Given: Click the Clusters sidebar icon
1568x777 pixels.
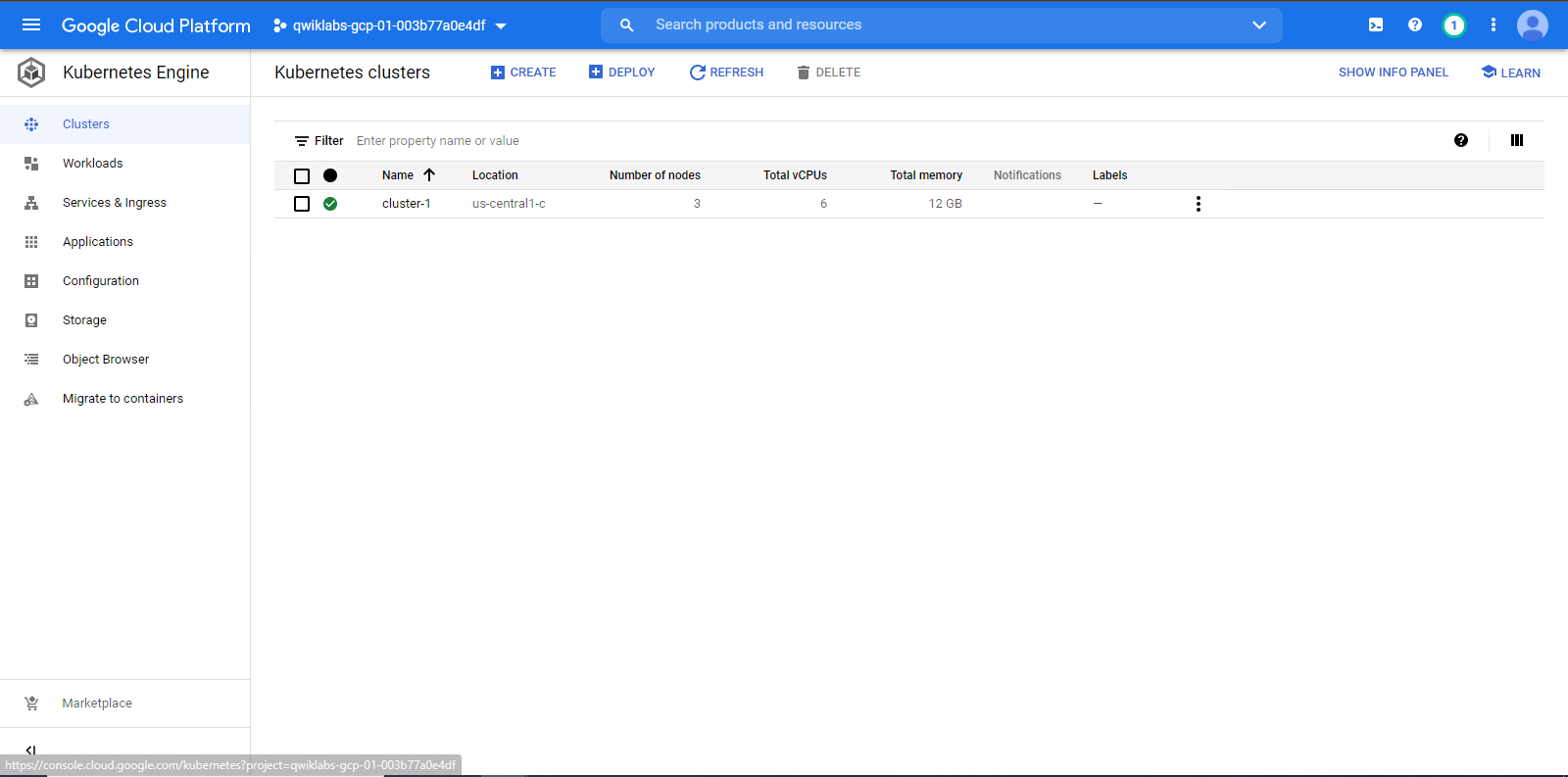Looking at the screenshot, I should (31, 124).
